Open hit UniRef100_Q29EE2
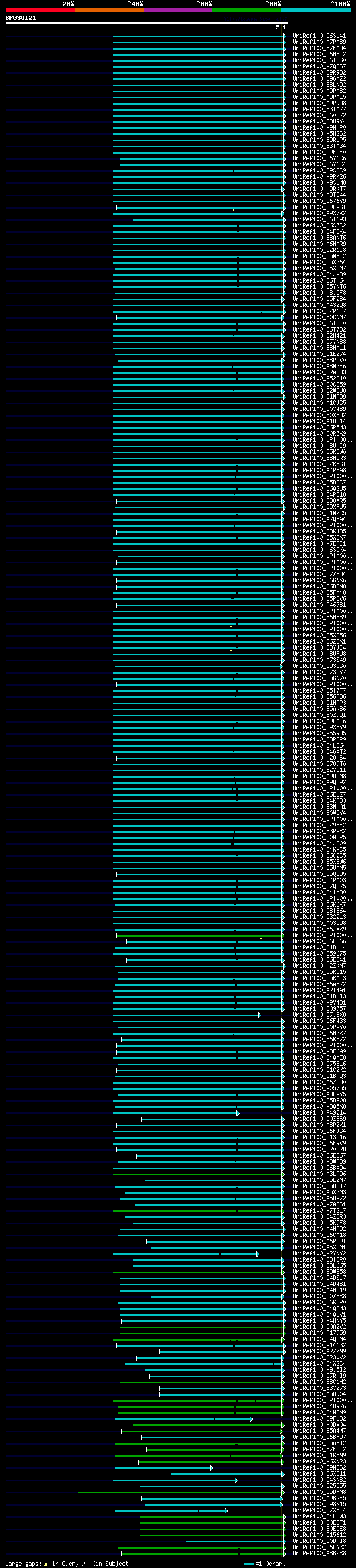This screenshot has width=356, height=1568. click(x=319, y=825)
